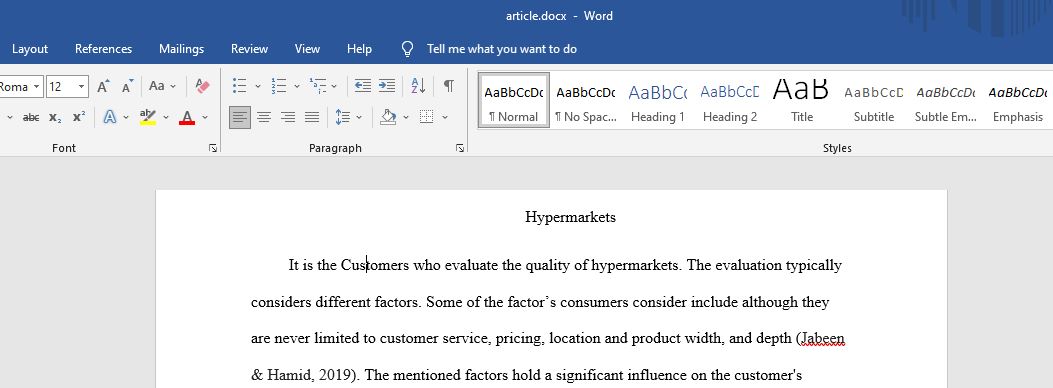Expand the Multilevel List dropdown arrow

point(334,87)
